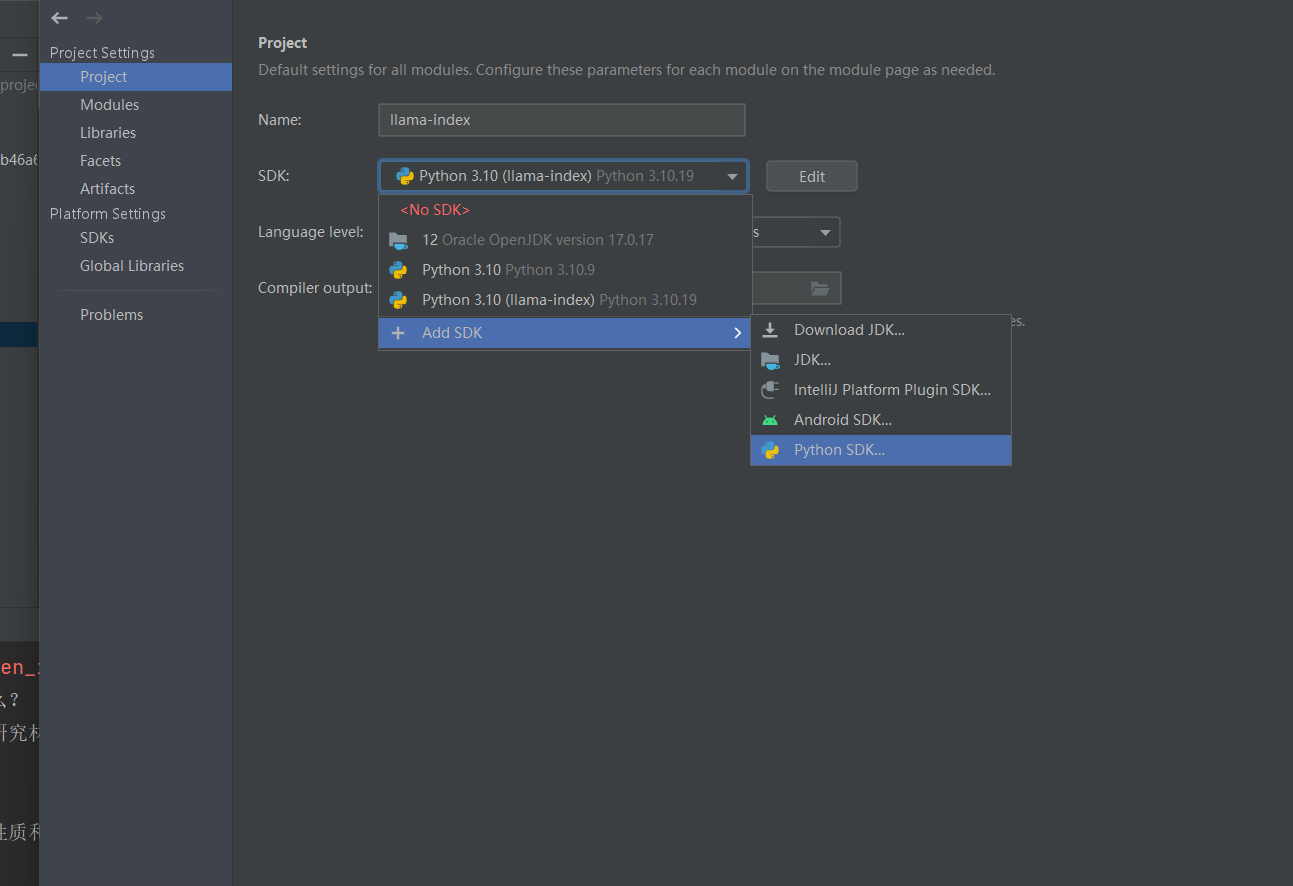The height and width of the screenshot is (886, 1293).
Task: Choose Android SDK... from submenu
Action: pyautogui.click(x=881, y=420)
